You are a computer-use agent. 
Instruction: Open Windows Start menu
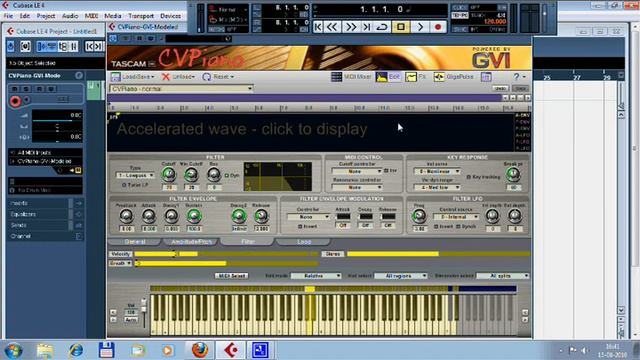click(14, 350)
